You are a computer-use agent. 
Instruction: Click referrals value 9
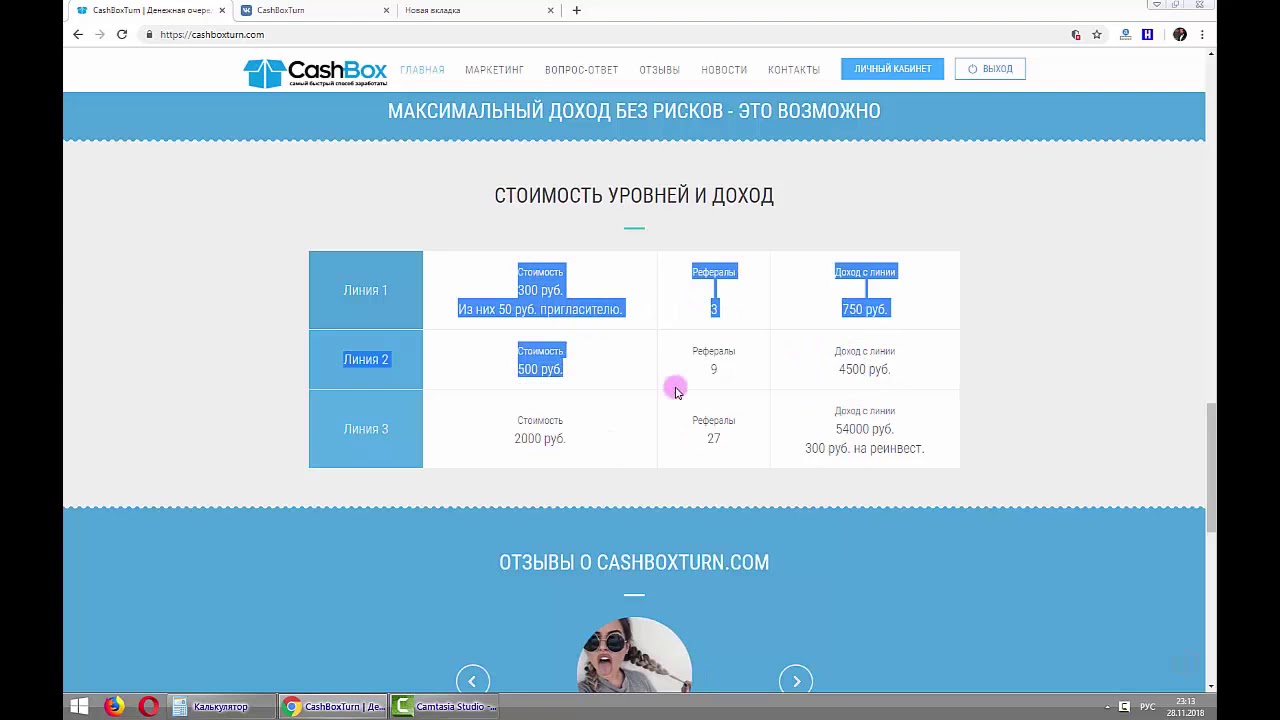(713, 369)
